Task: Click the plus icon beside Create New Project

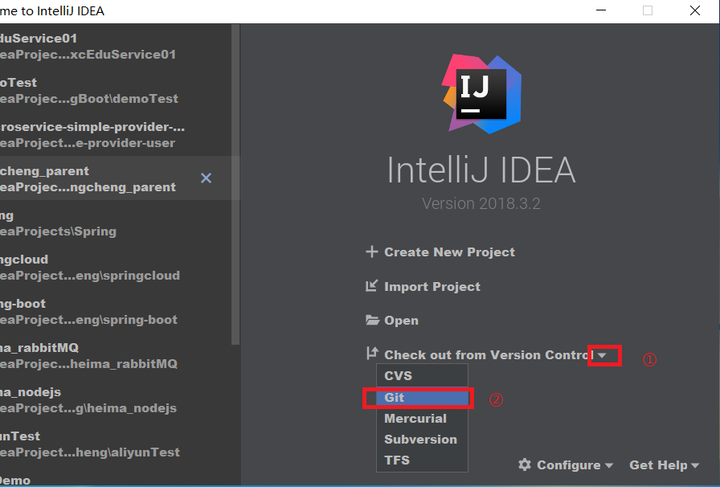Action: (371, 252)
